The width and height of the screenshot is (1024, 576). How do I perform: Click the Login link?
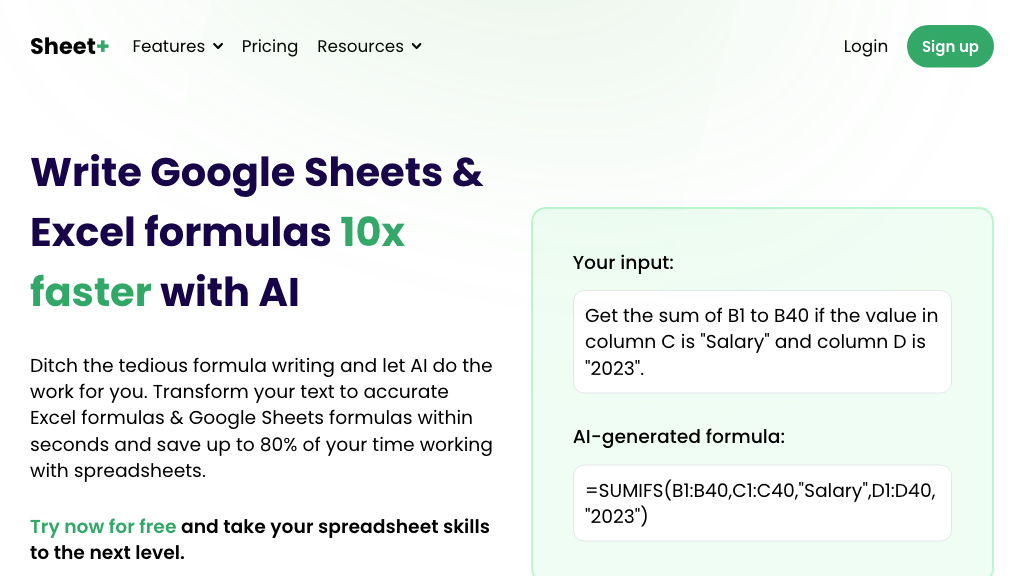click(x=865, y=46)
